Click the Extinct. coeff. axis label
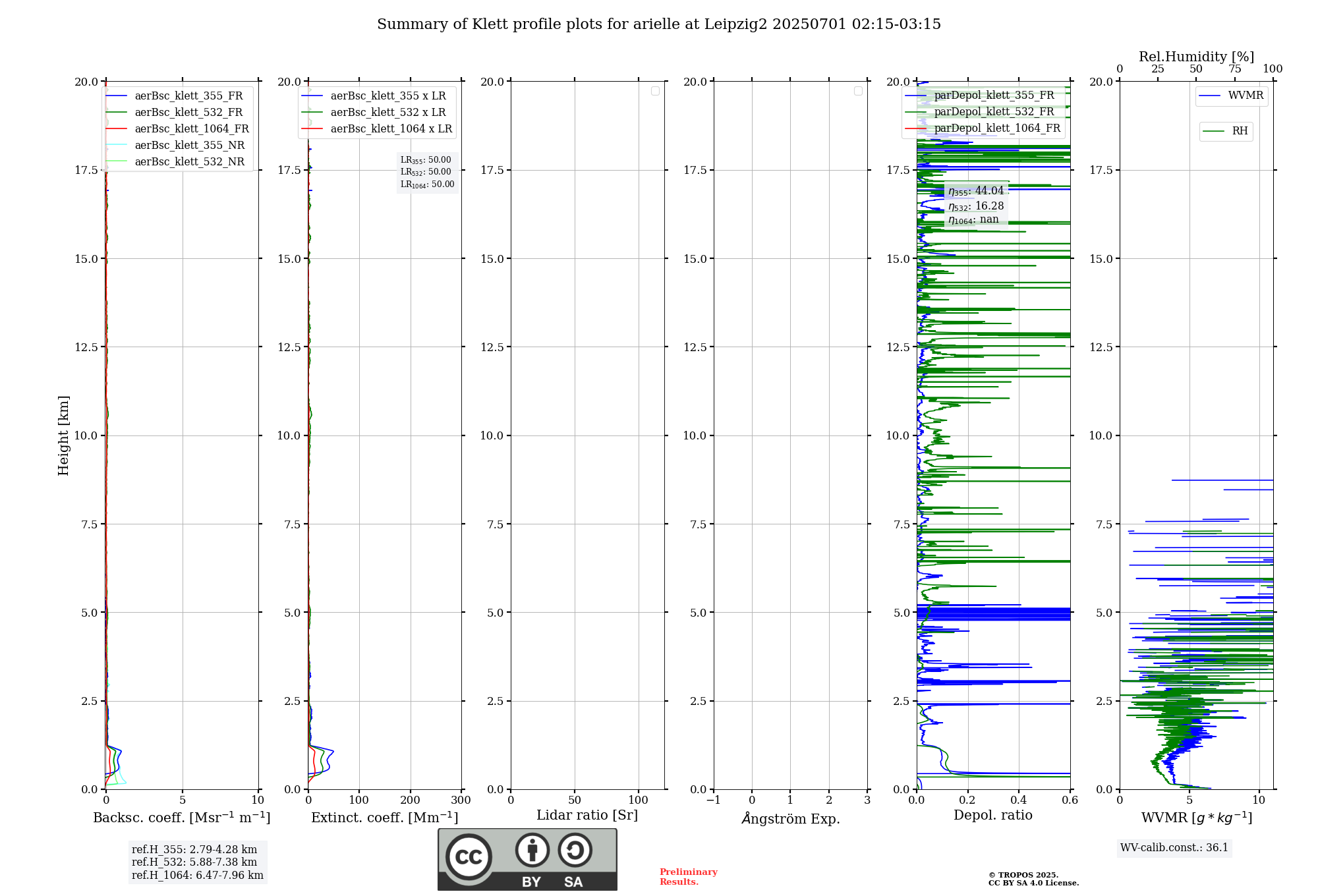 coord(385,817)
